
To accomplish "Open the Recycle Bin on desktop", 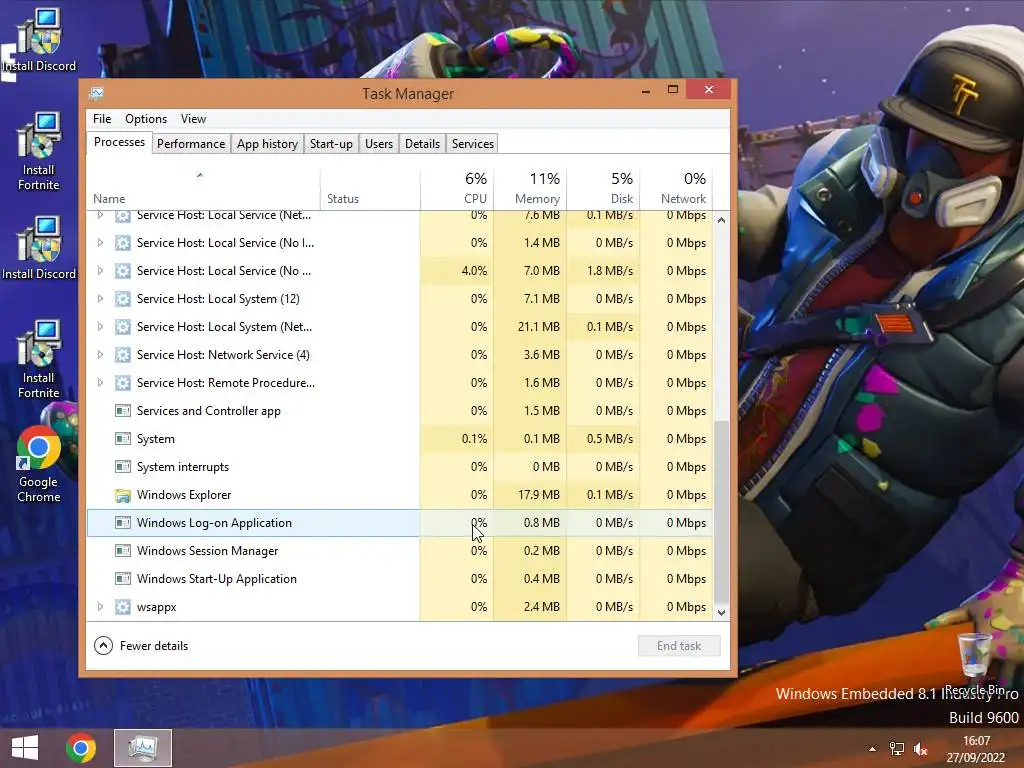I will coord(974,663).
